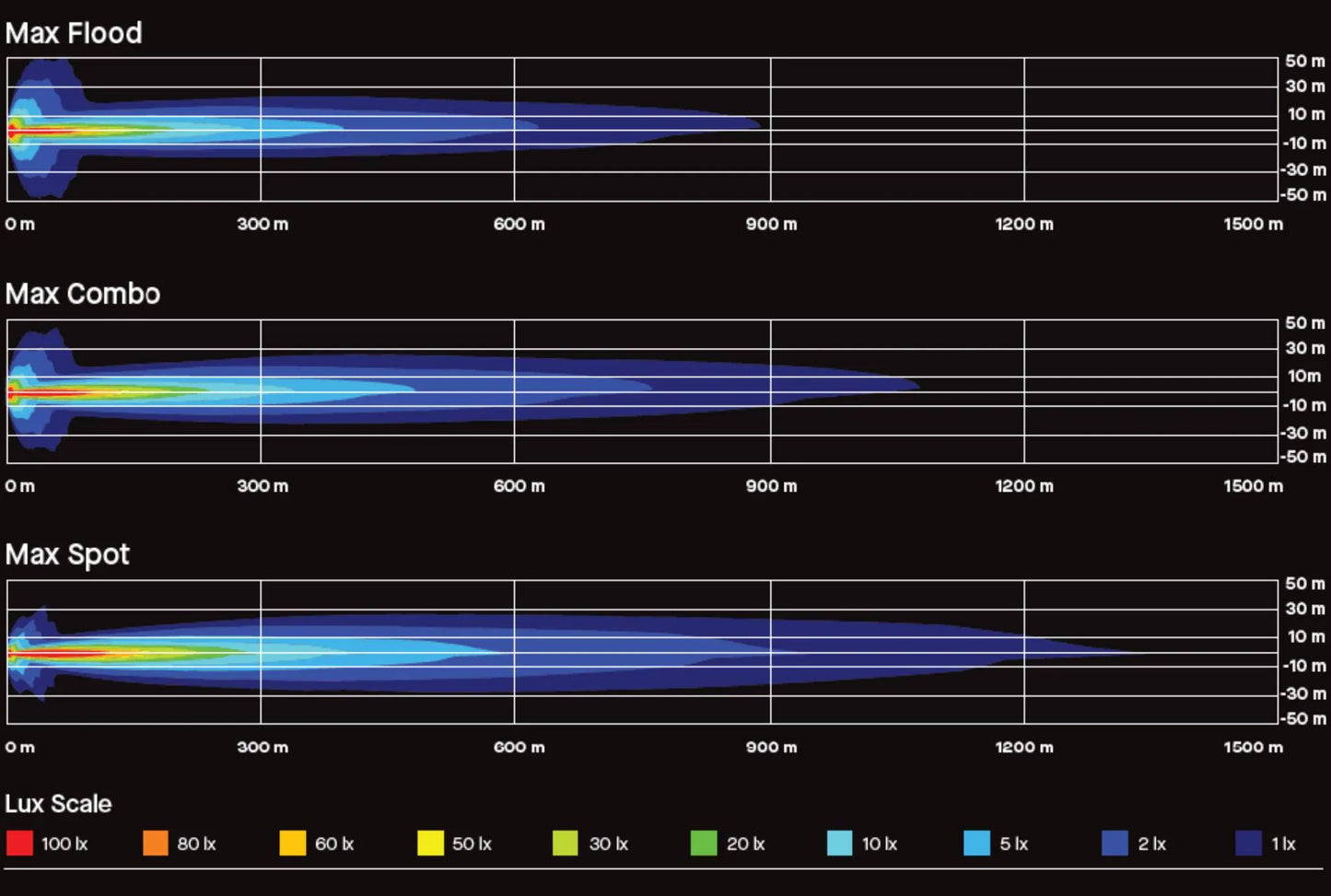This screenshot has width=1331, height=896.
Task: Click the Max Spot chart title
Action: click(x=67, y=554)
